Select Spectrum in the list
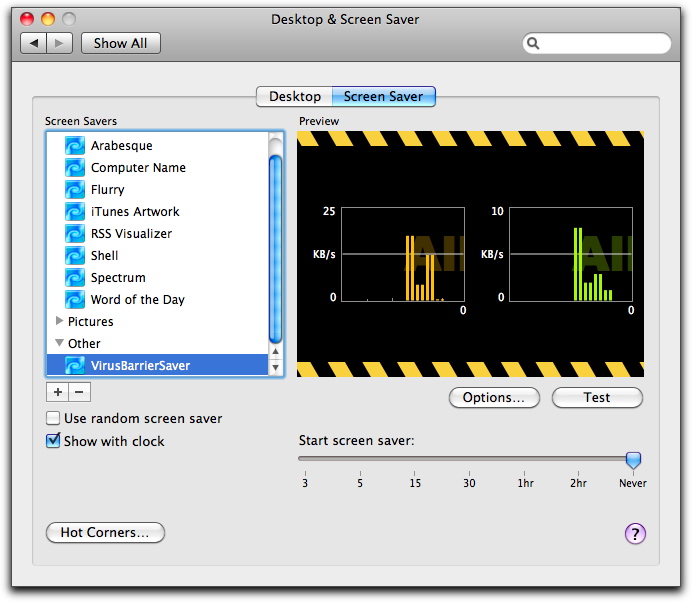Image resolution: width=692 pixels, height=602 pixels. coord(118,278)
